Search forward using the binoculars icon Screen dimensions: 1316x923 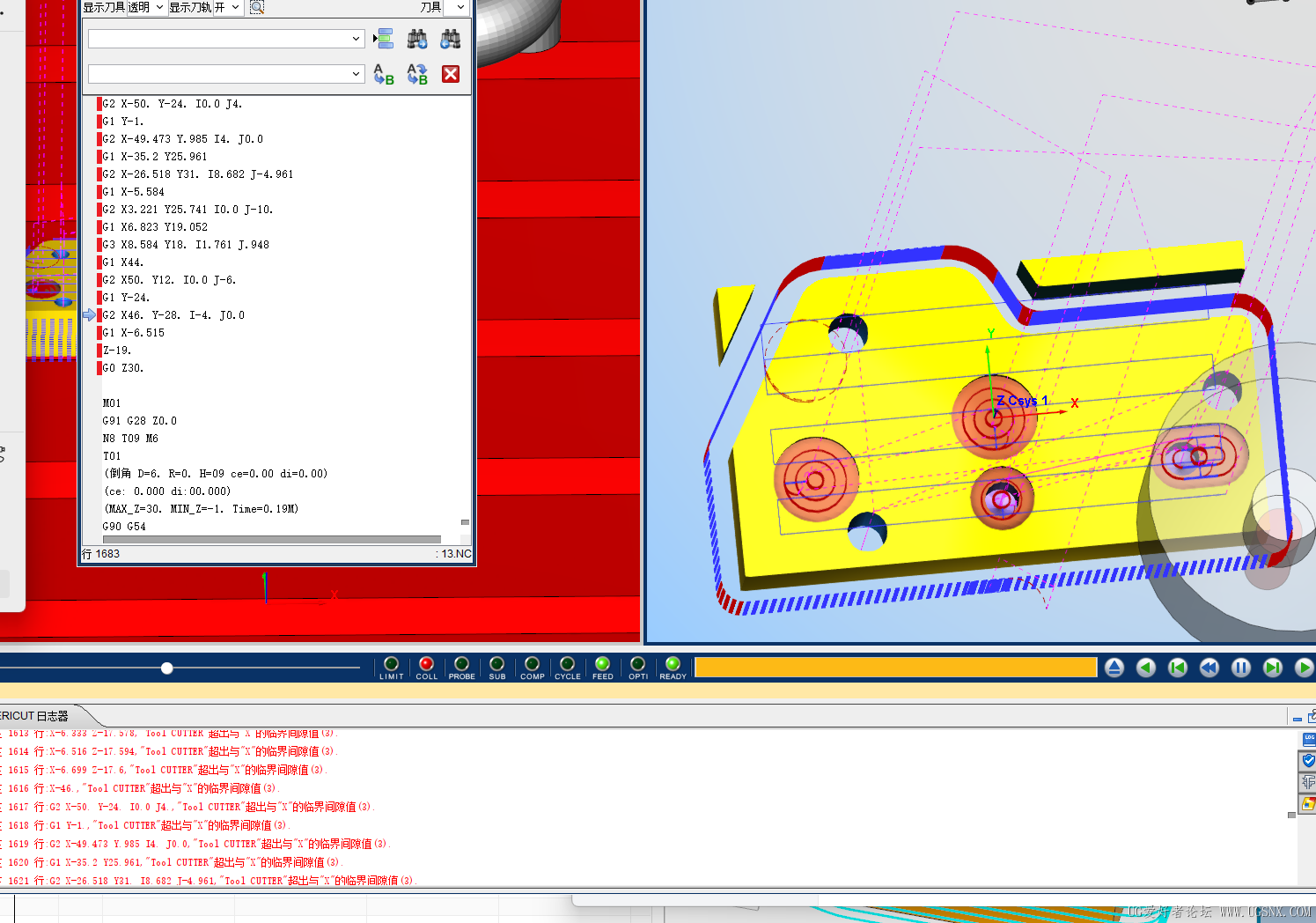(x=416, y=39)
